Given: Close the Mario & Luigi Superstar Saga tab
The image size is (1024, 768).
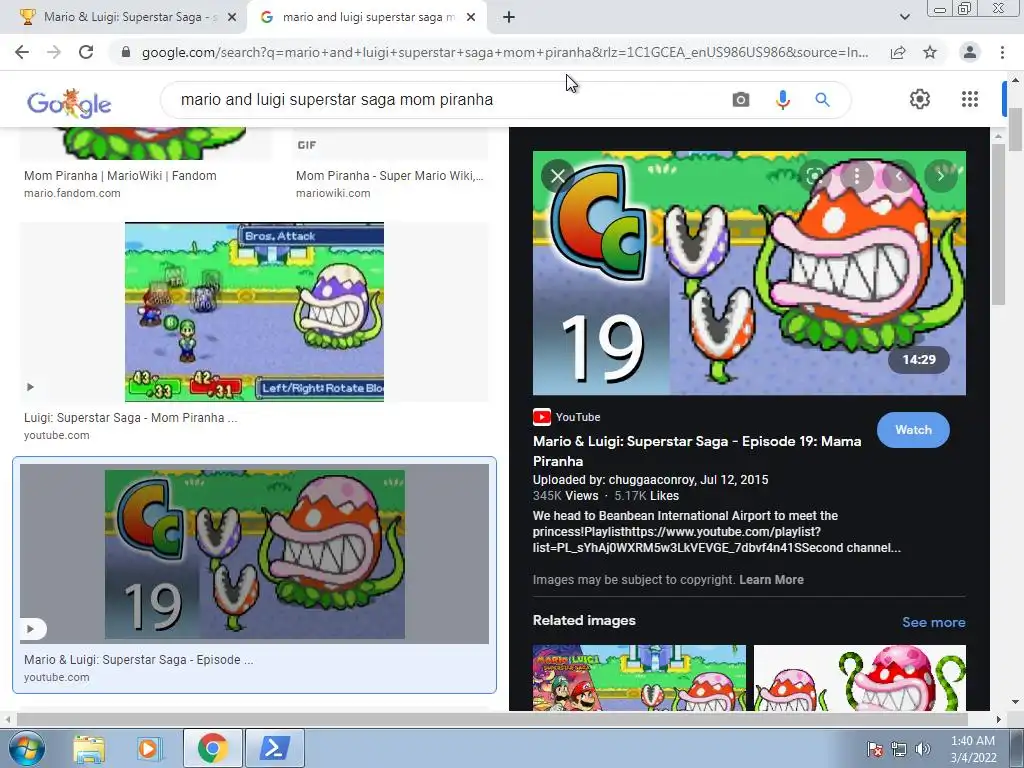Looking at the screenshot, I should (x=232, y=18).
